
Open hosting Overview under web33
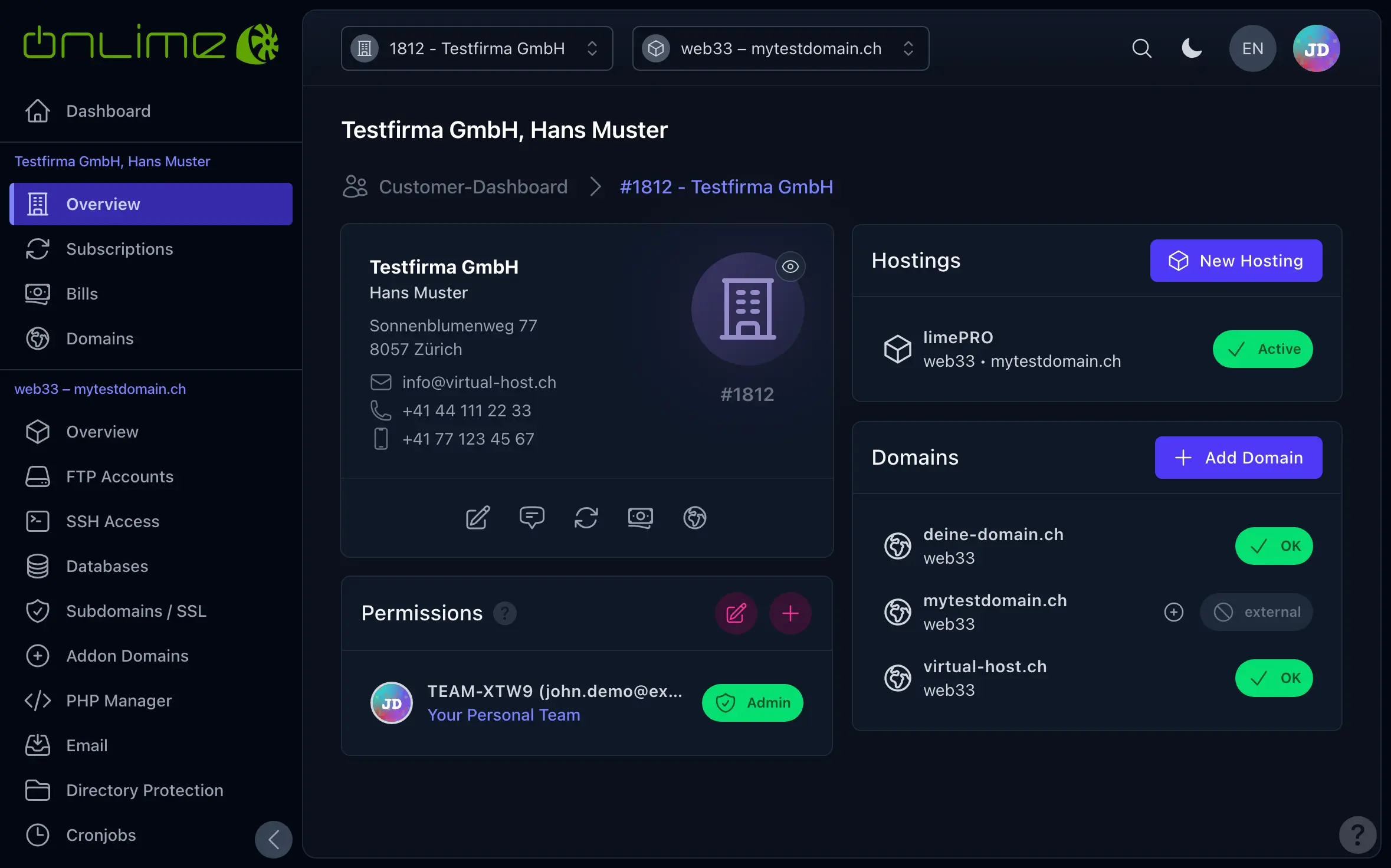[151, 432]
